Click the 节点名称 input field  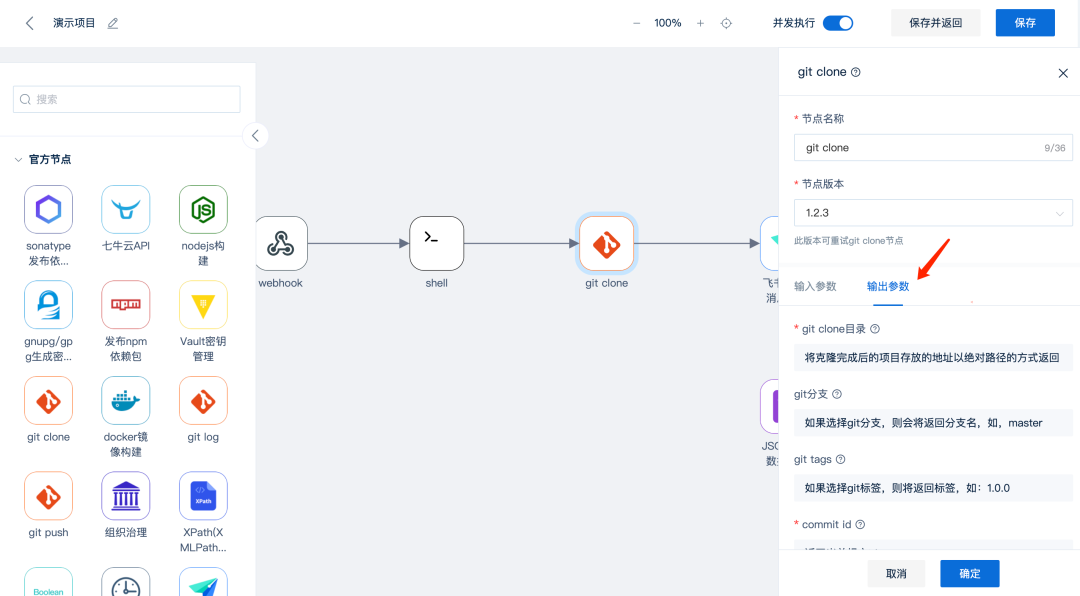(x=933, y=147)
